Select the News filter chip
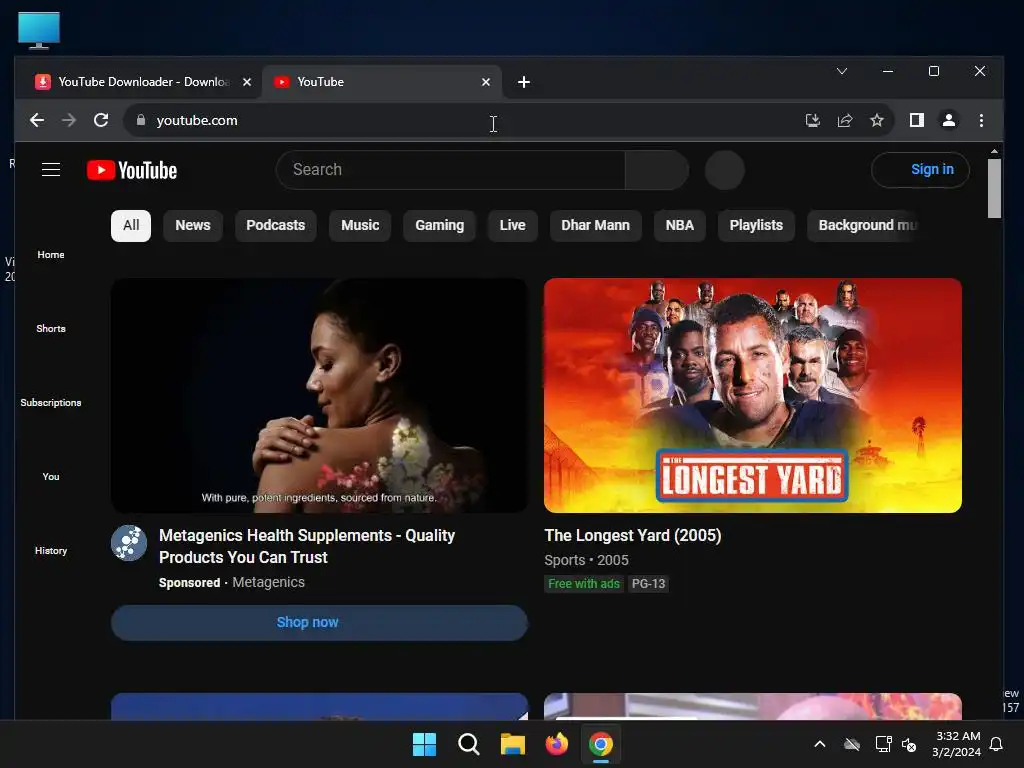This screenshot has height=768, width=1024. (193, 225)
